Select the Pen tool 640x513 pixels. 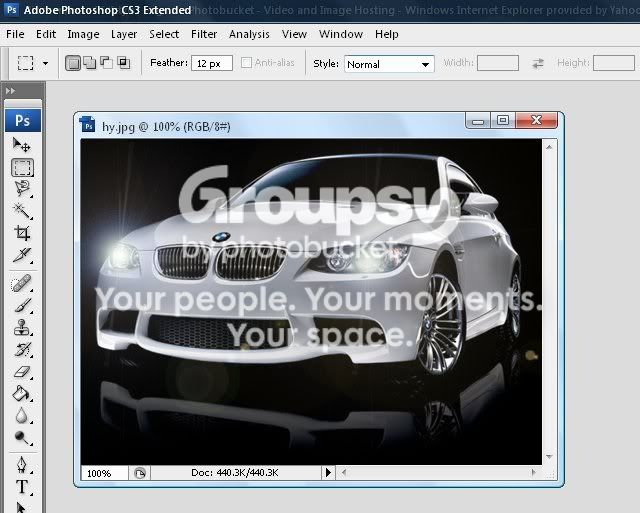coord(22,465)
